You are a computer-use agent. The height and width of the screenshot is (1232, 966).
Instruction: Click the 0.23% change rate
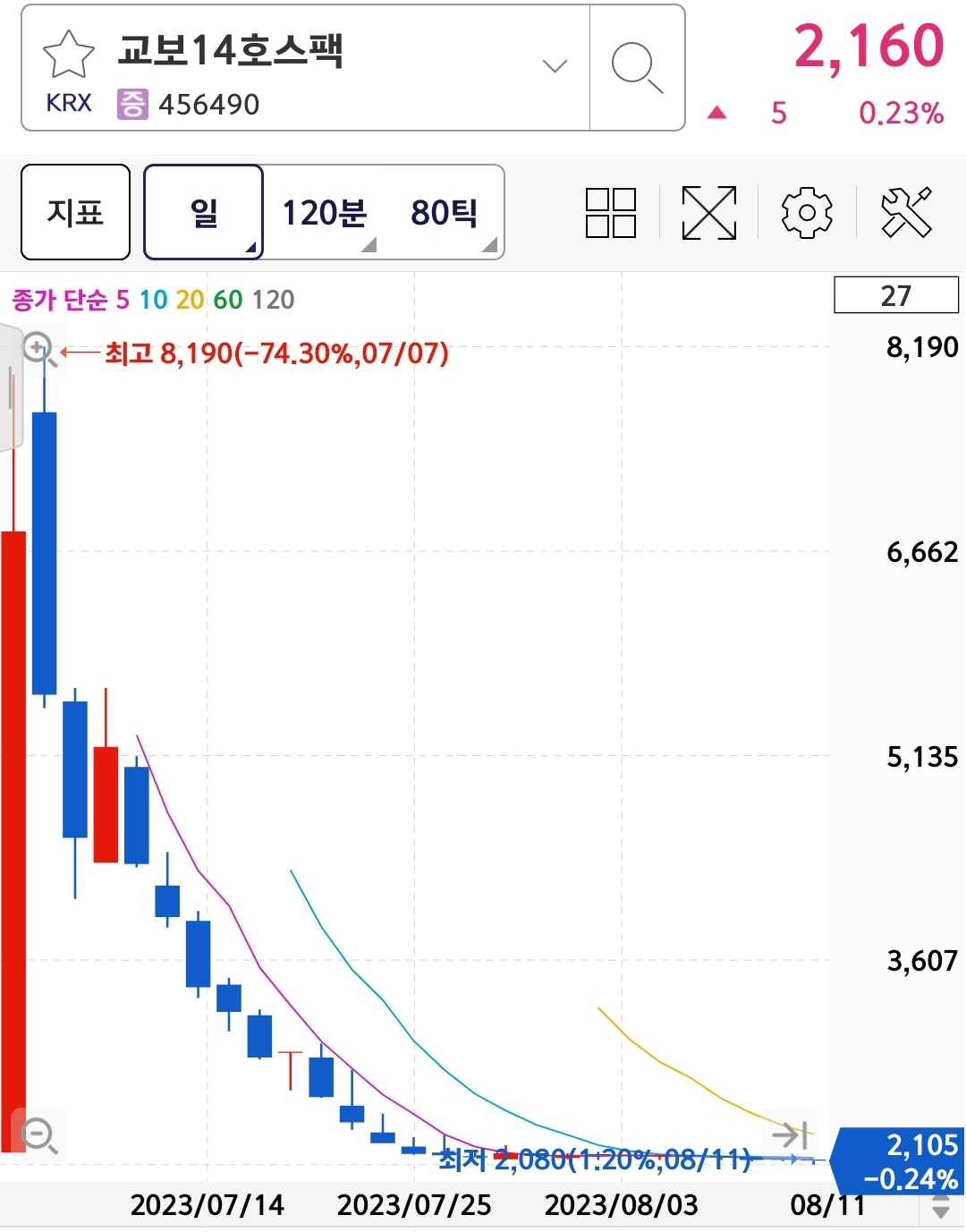(902, 114)
